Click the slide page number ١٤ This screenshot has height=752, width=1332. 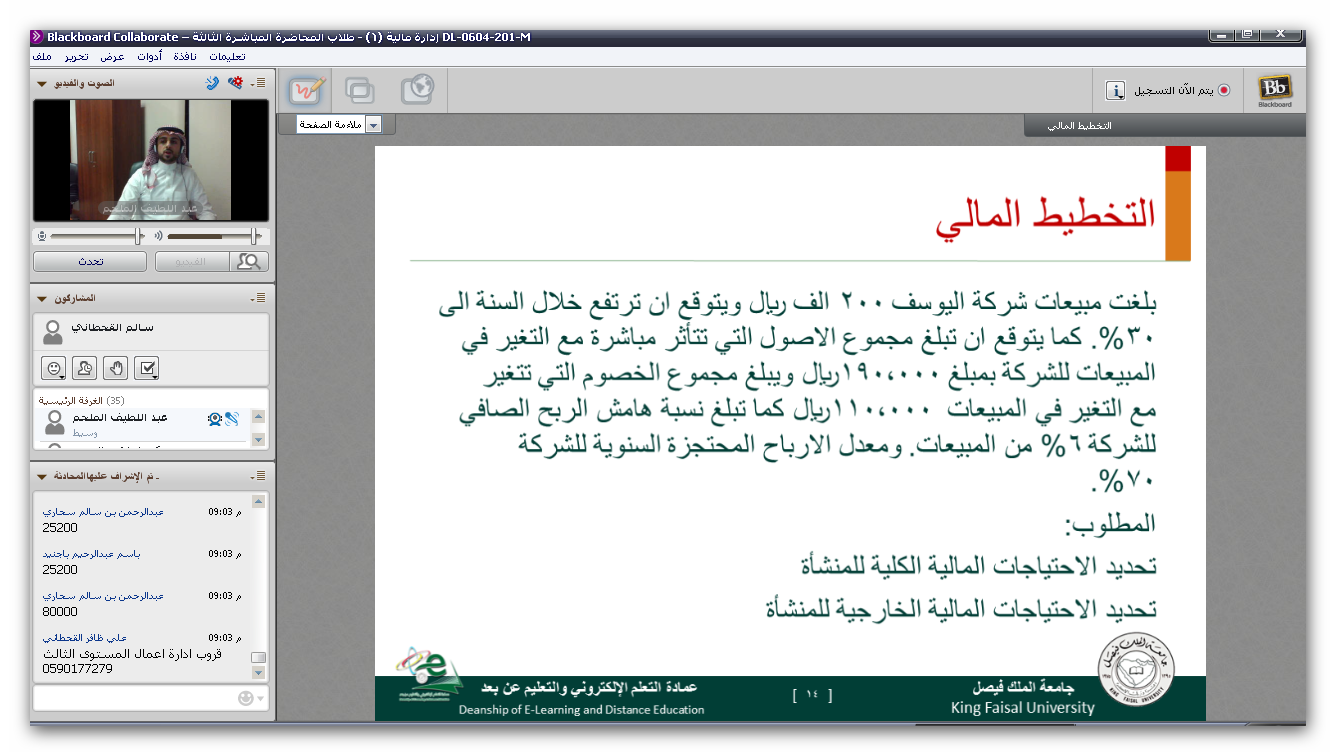click(811, 695)
